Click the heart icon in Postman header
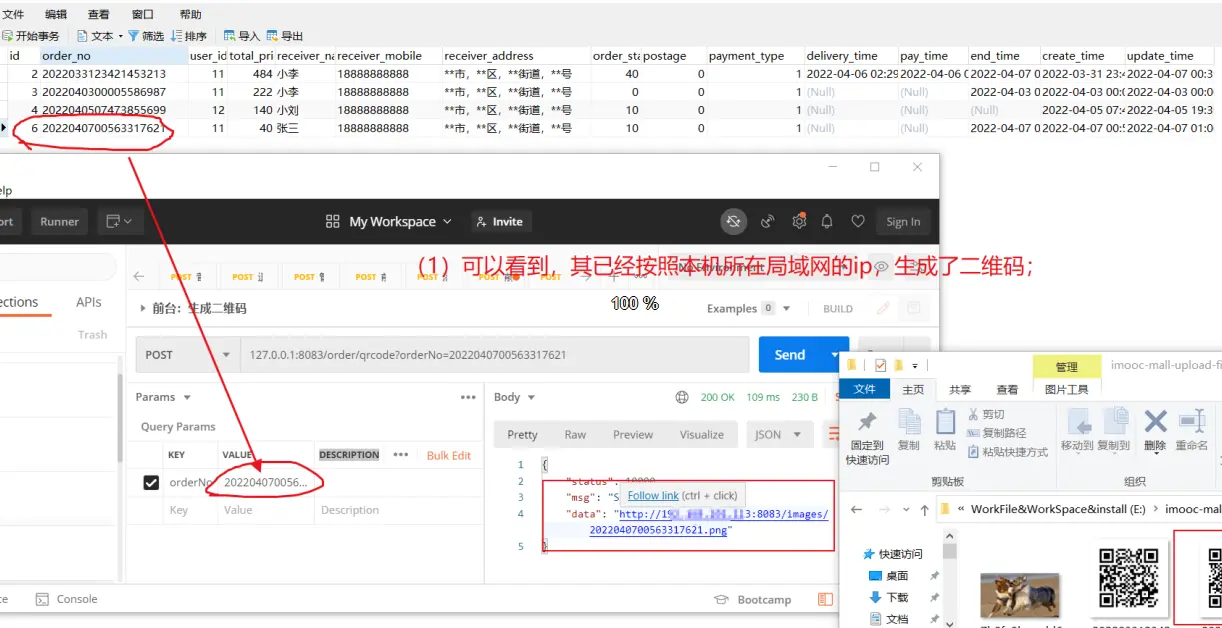The image size is (1222, 628). click(x=857, y=221)
